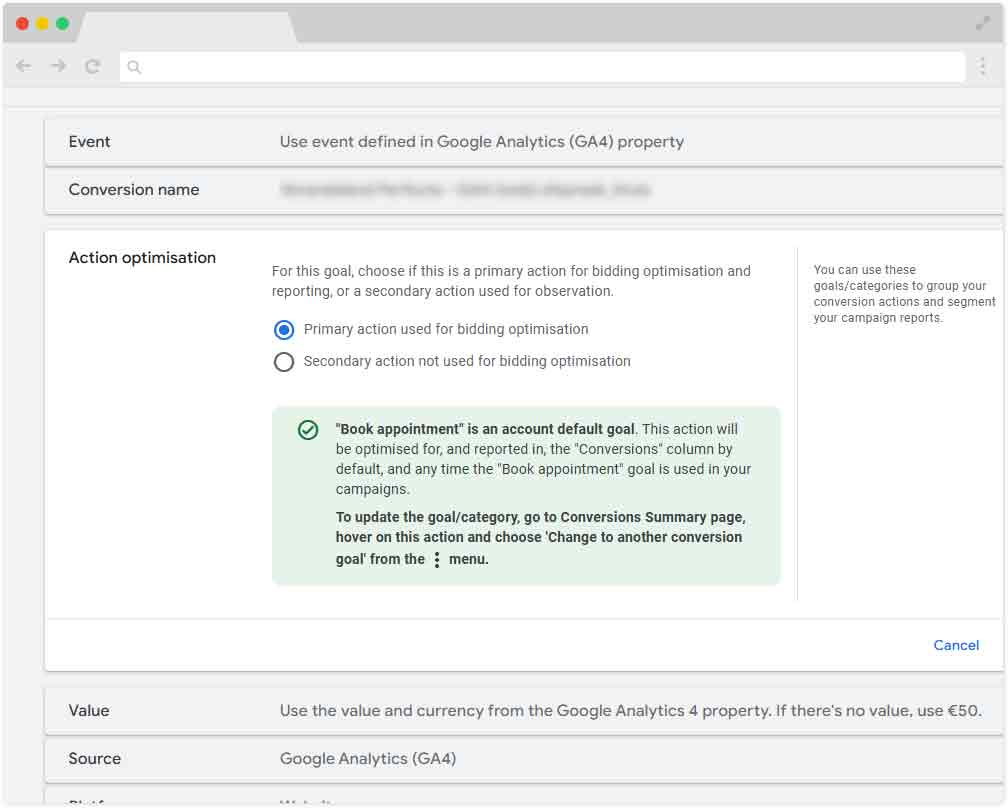1008x808 pixels.
Task: Click 'Use event defined in Google Analytics (GA4) property'
Action: click(482, 142)
